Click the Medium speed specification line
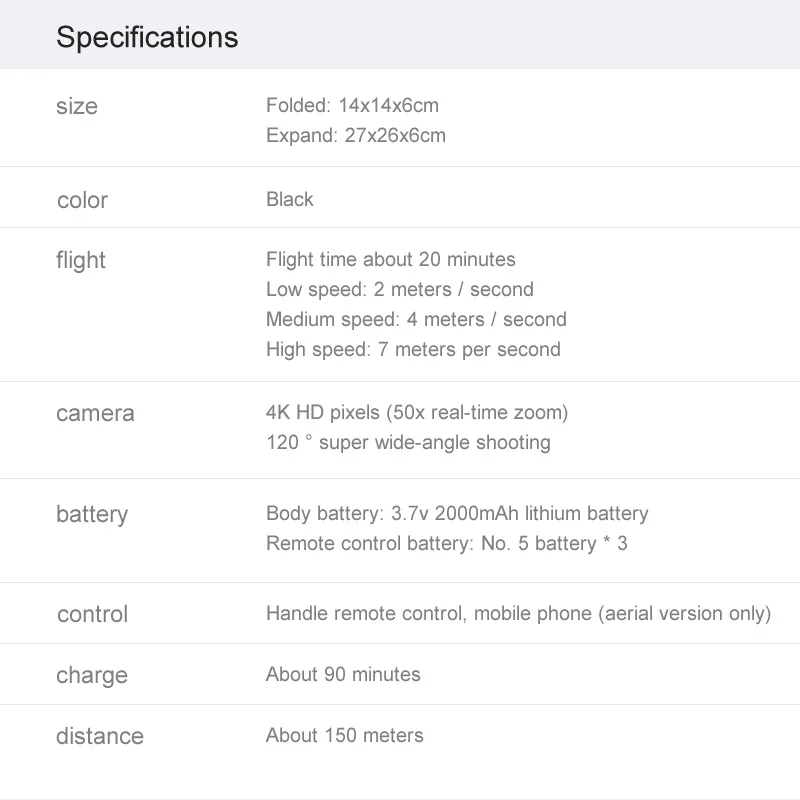Viewport: 800px width, 800px height. [x=416, y=319]
